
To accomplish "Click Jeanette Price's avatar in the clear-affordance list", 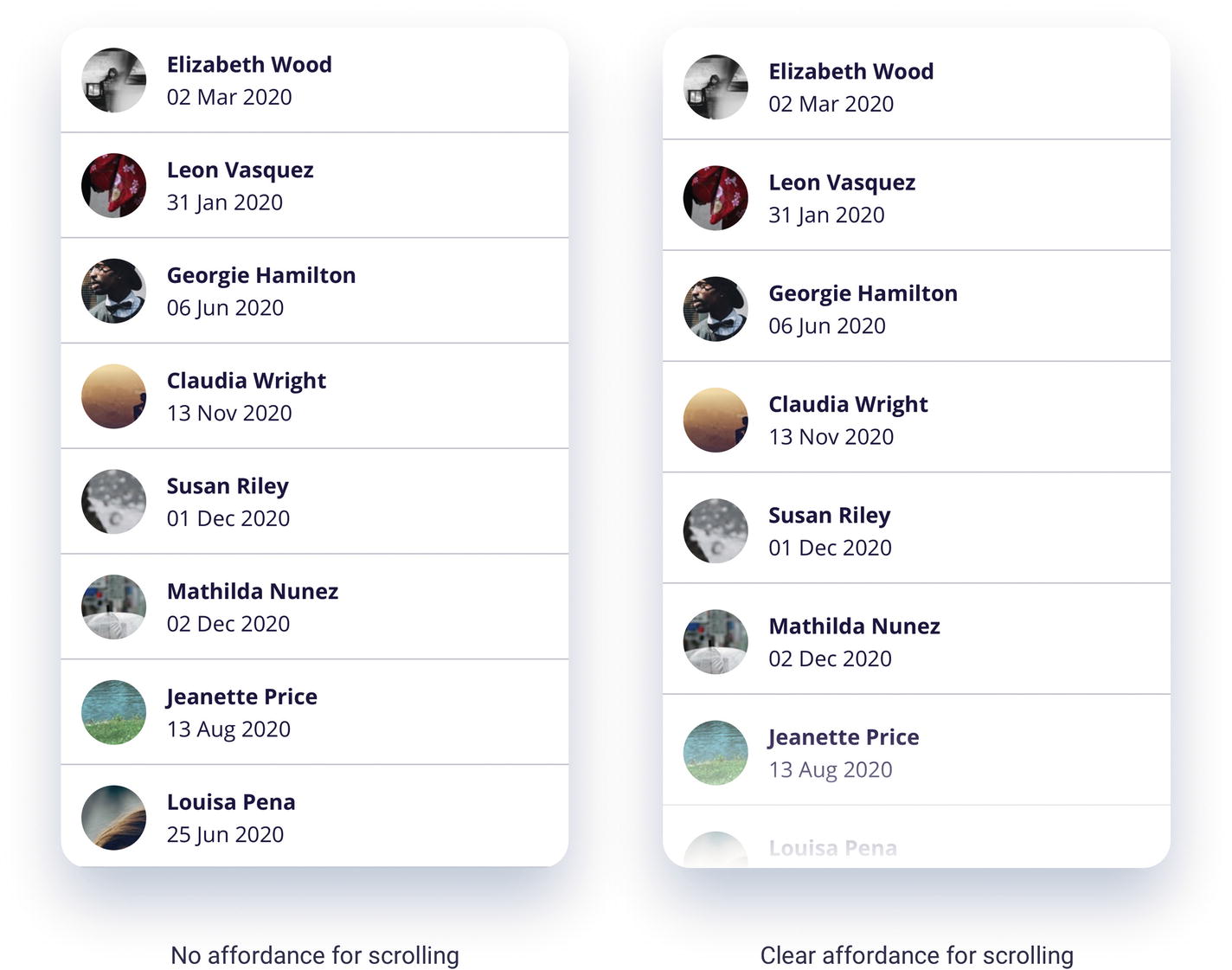I will (715, 753).
